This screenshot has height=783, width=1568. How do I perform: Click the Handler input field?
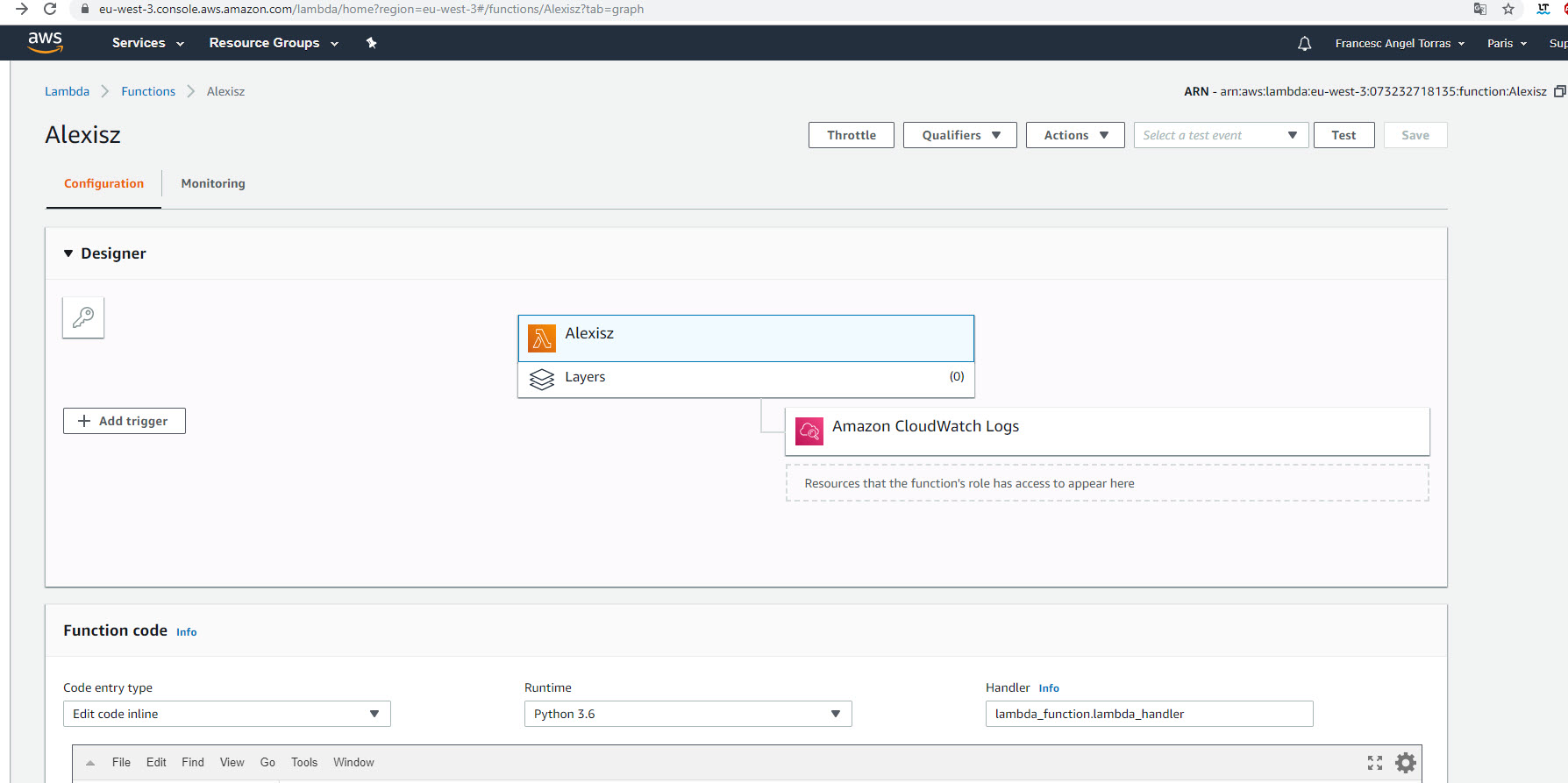[x=1150, y=714]
